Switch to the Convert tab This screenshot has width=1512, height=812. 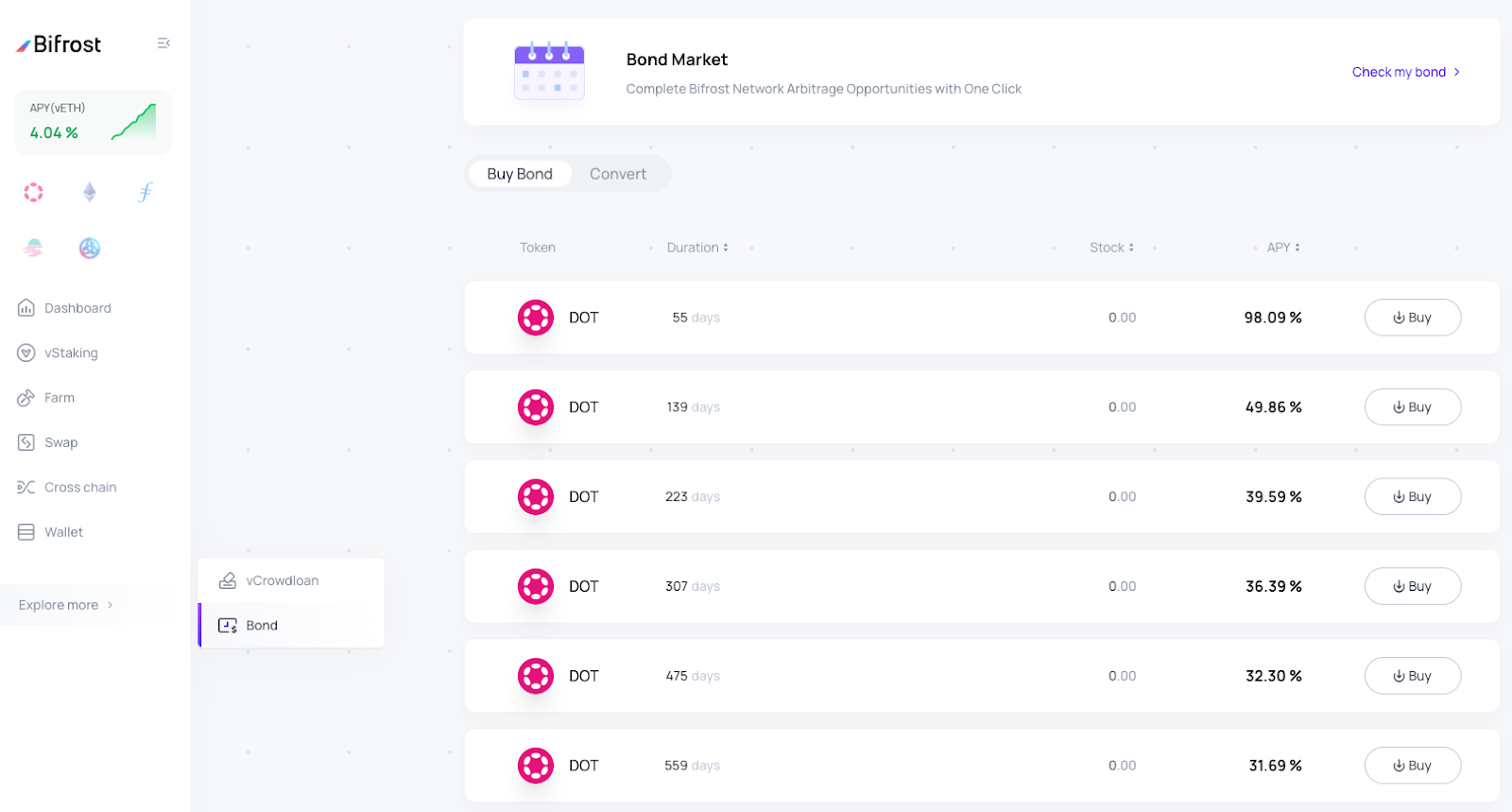click(x=618, y=174)
